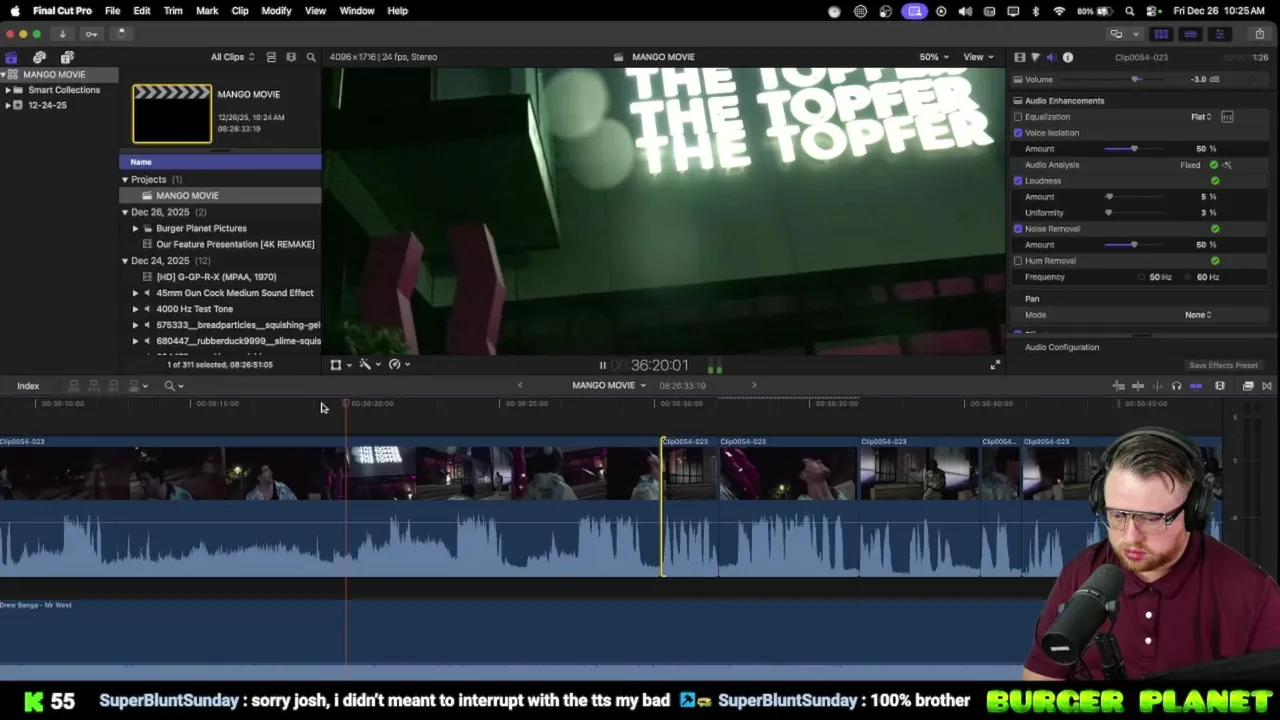
Task: Switch to the Video inspector icon
Action: [1019, 57]
